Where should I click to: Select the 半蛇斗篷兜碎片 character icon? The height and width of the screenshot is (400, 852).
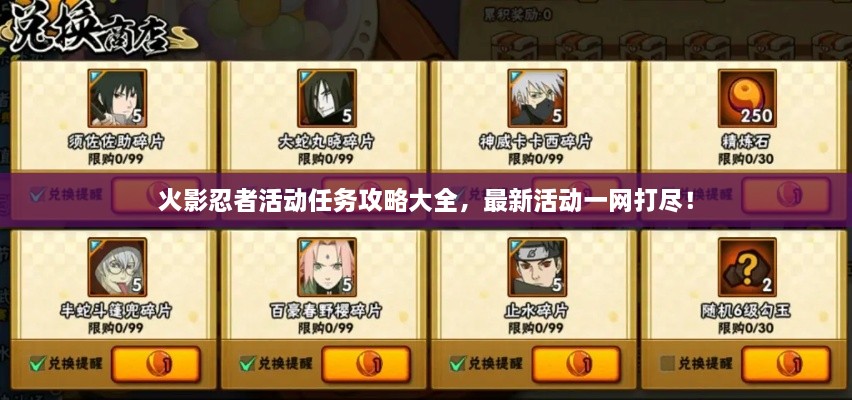click(x=117, y=267)
